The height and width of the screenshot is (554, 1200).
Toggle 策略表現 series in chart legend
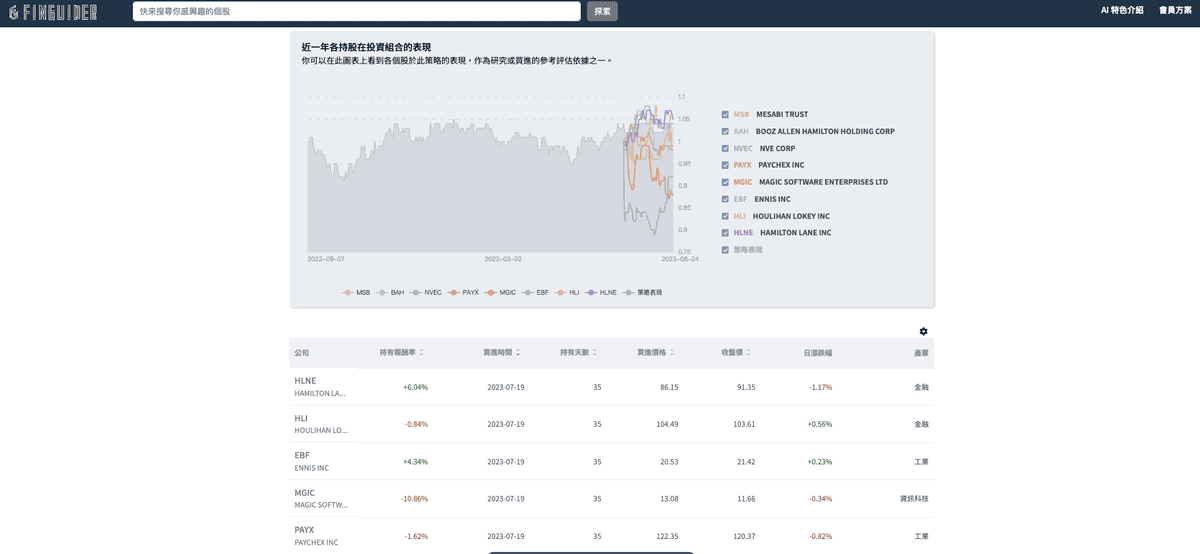pos(642,292)
